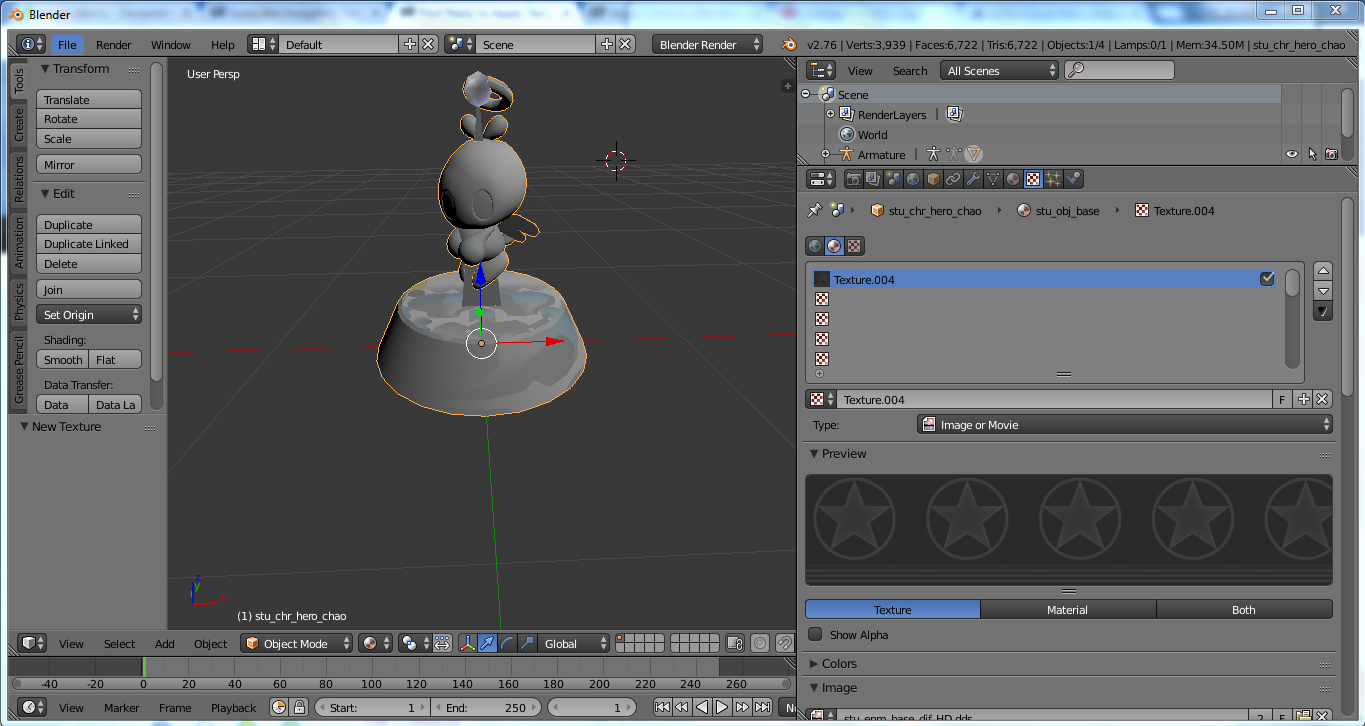
Task: Select Texture preview mode
Action: [892, 609]
